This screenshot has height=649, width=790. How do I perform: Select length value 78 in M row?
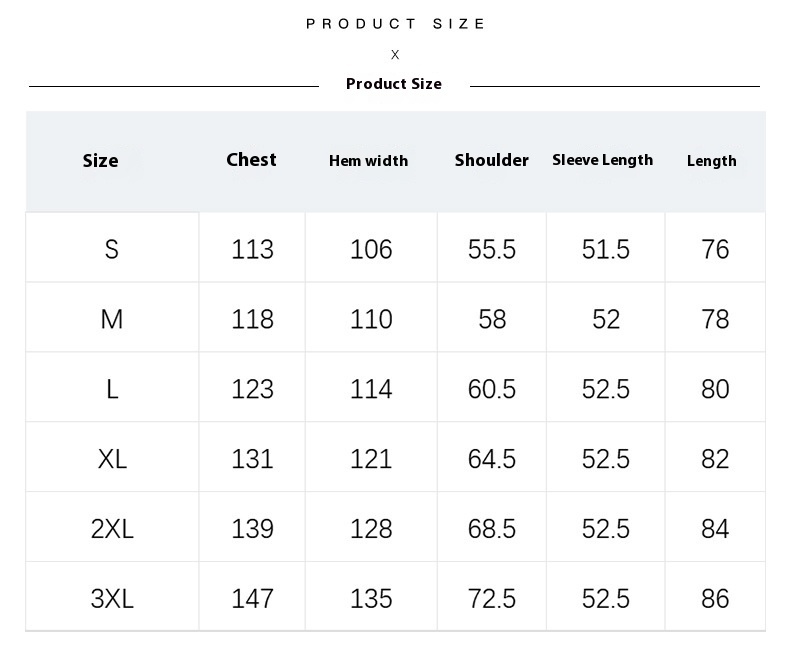pos(715,319)
